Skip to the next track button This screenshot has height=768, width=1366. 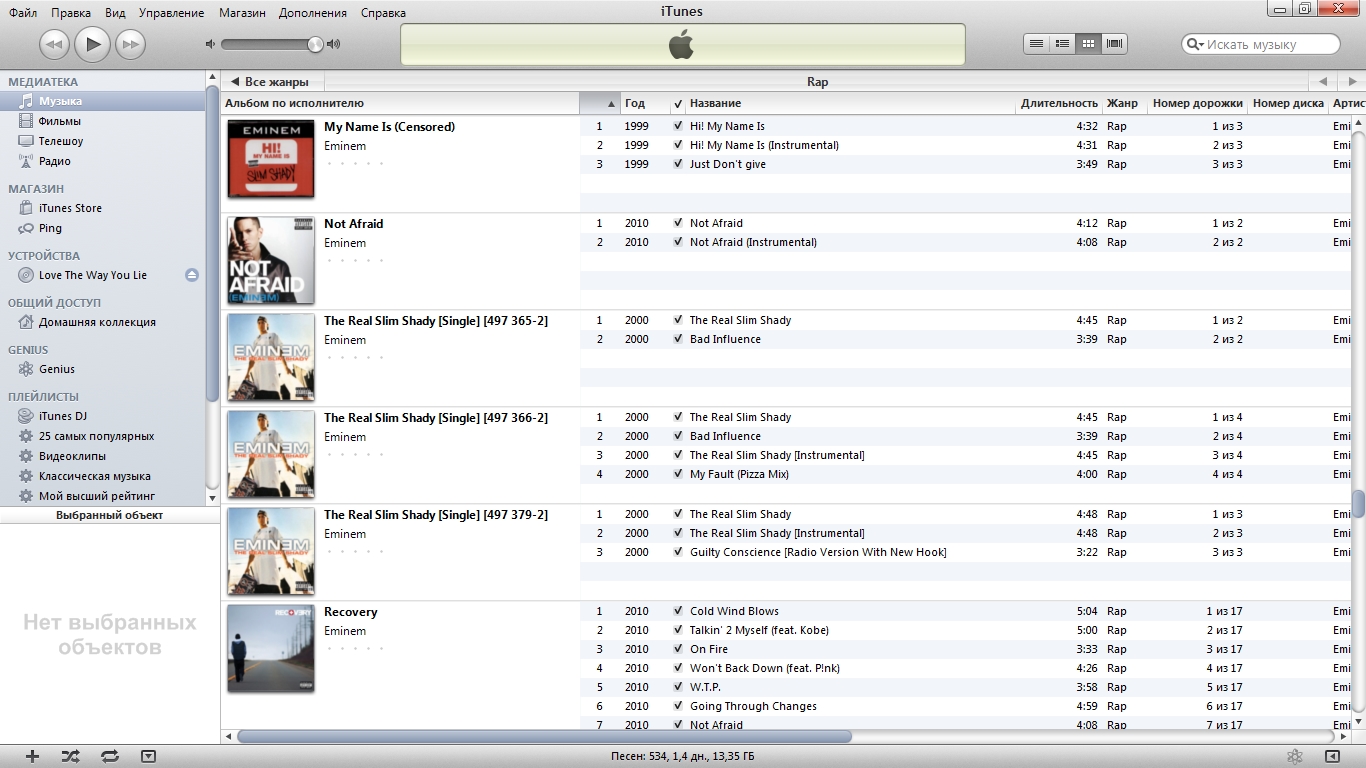click(x=130, y=44)
